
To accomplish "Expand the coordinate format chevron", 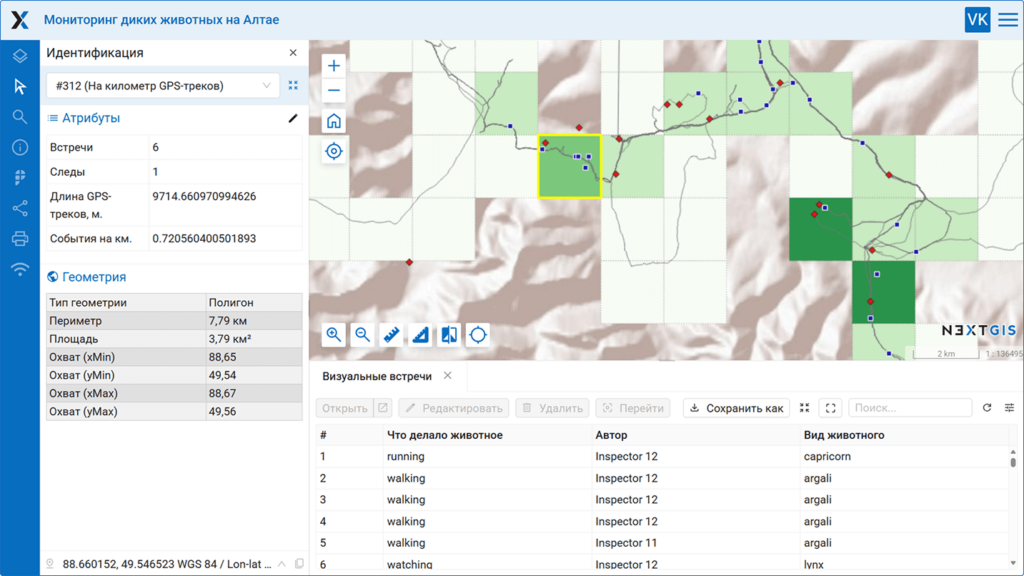I will 281,564.
